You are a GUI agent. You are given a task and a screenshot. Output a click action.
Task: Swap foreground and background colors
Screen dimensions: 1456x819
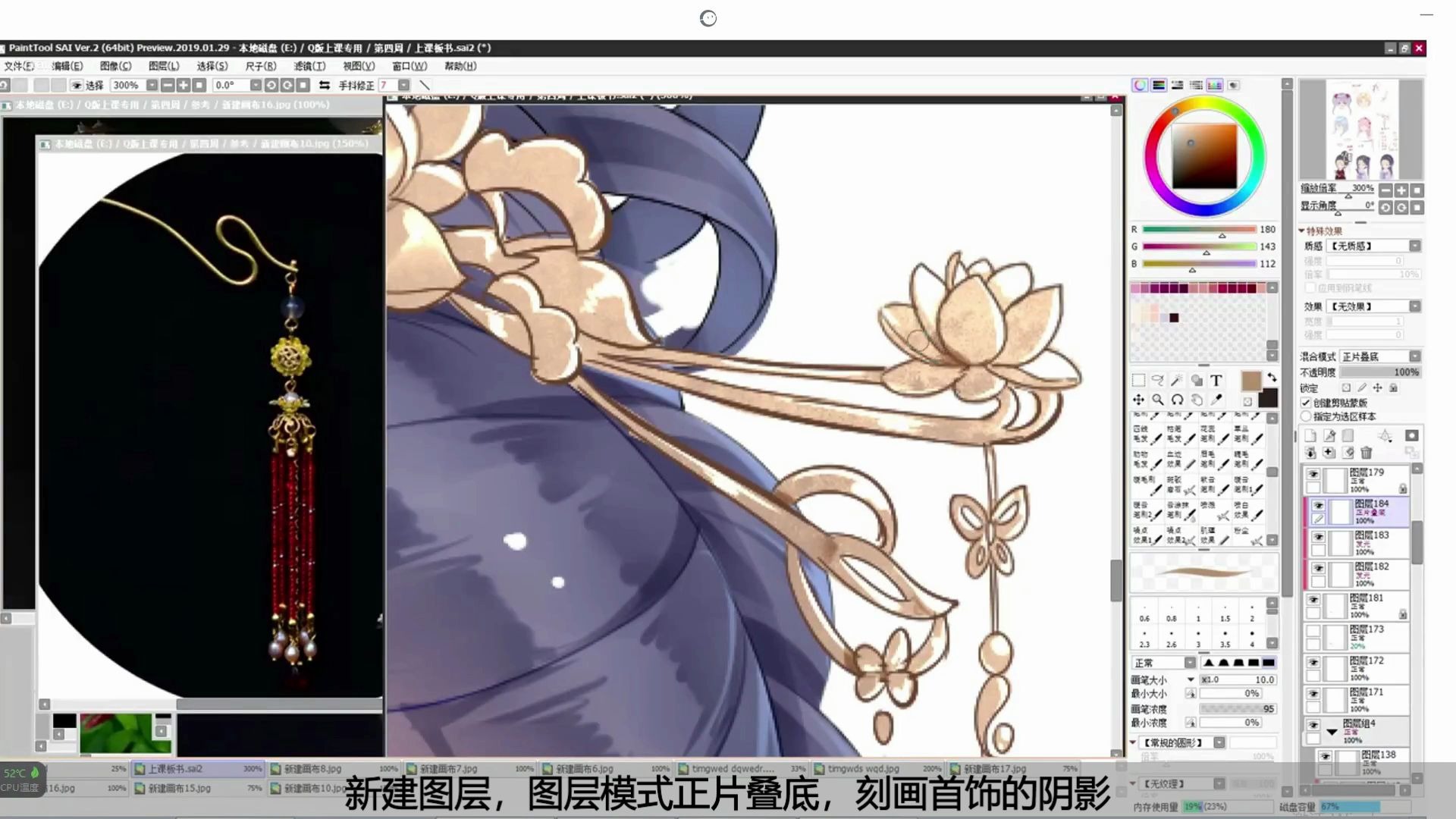[x=1272, y=377]
